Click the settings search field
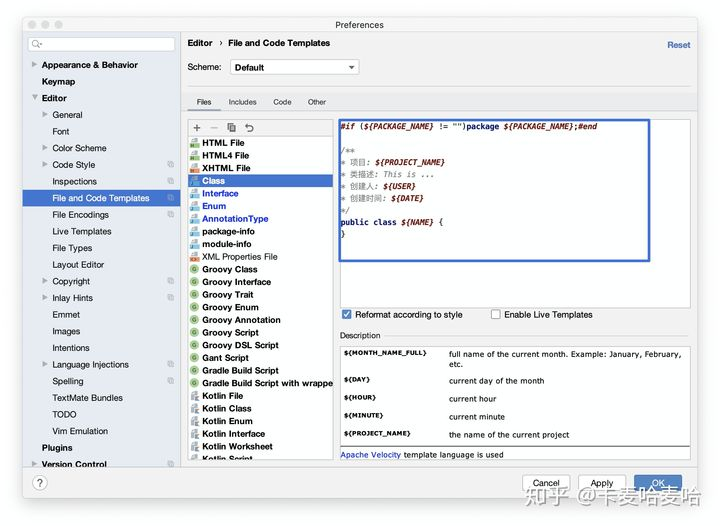Viewport: 720px width, 526px height. coord(102,44)
